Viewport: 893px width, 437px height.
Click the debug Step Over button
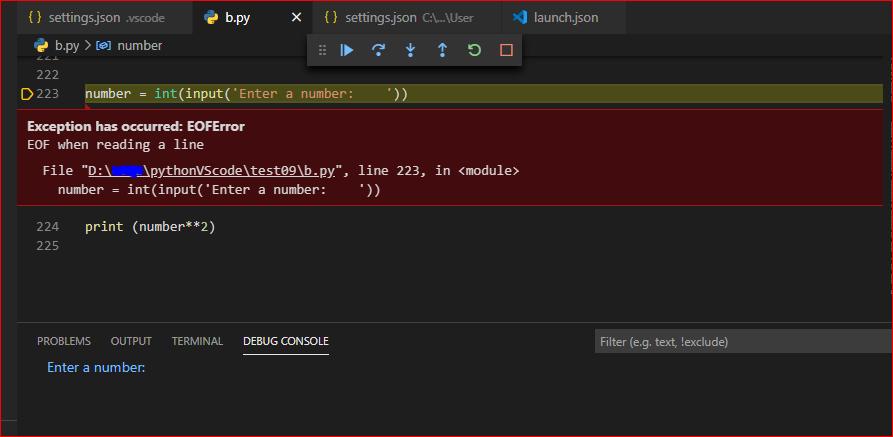(378, 50)
